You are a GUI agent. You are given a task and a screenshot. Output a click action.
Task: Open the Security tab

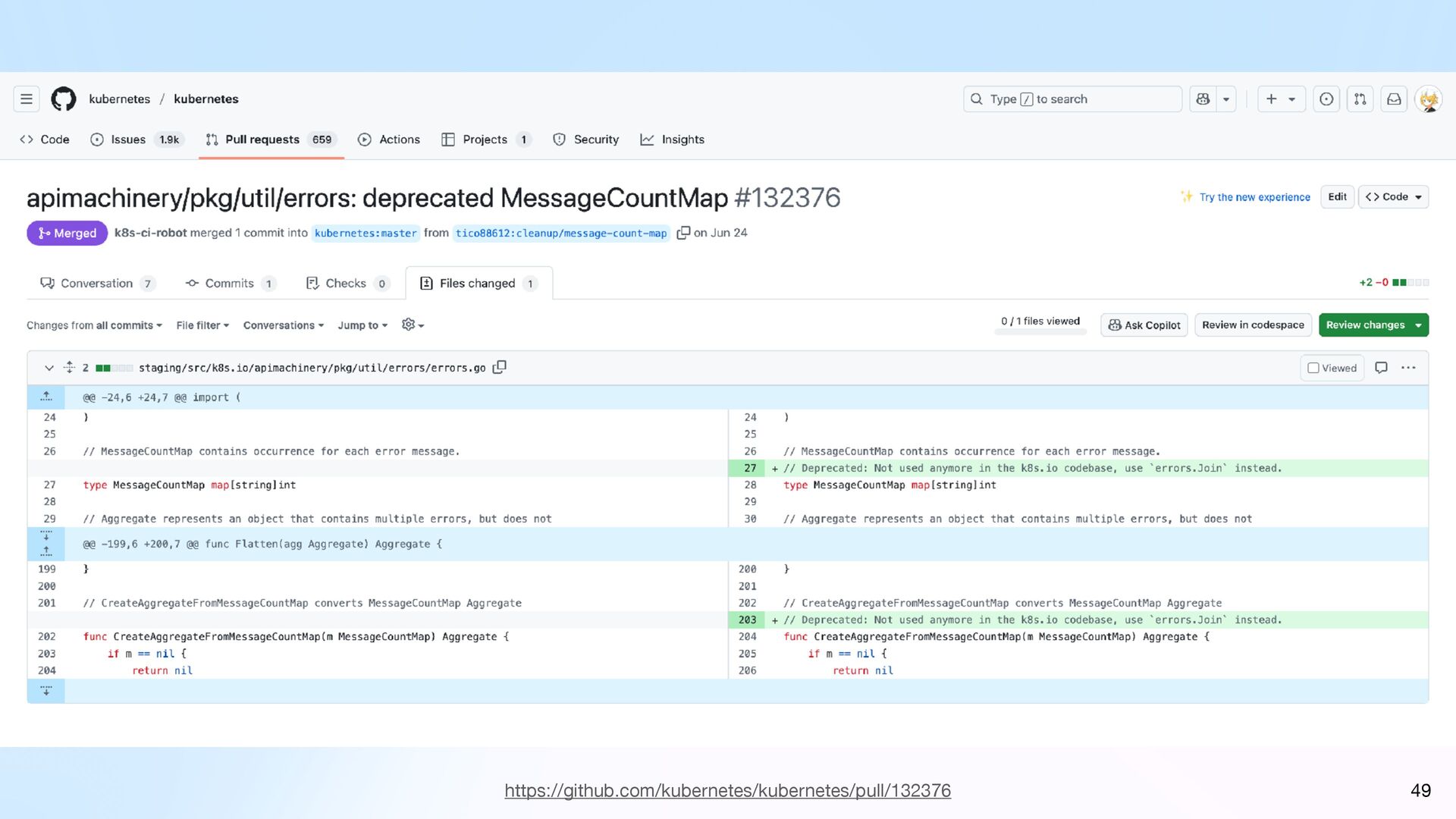[x=586, y=140]
